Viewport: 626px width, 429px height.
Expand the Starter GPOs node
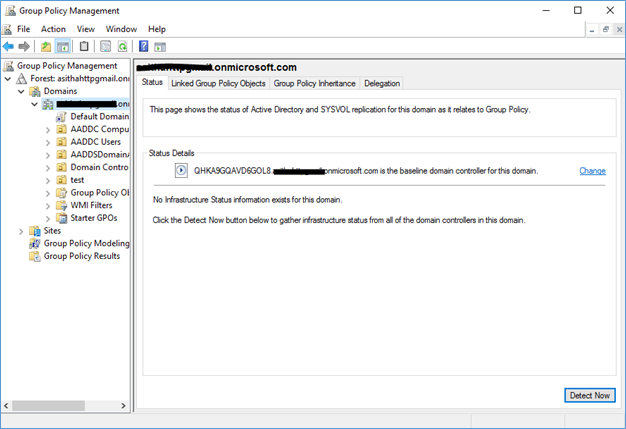48,218
